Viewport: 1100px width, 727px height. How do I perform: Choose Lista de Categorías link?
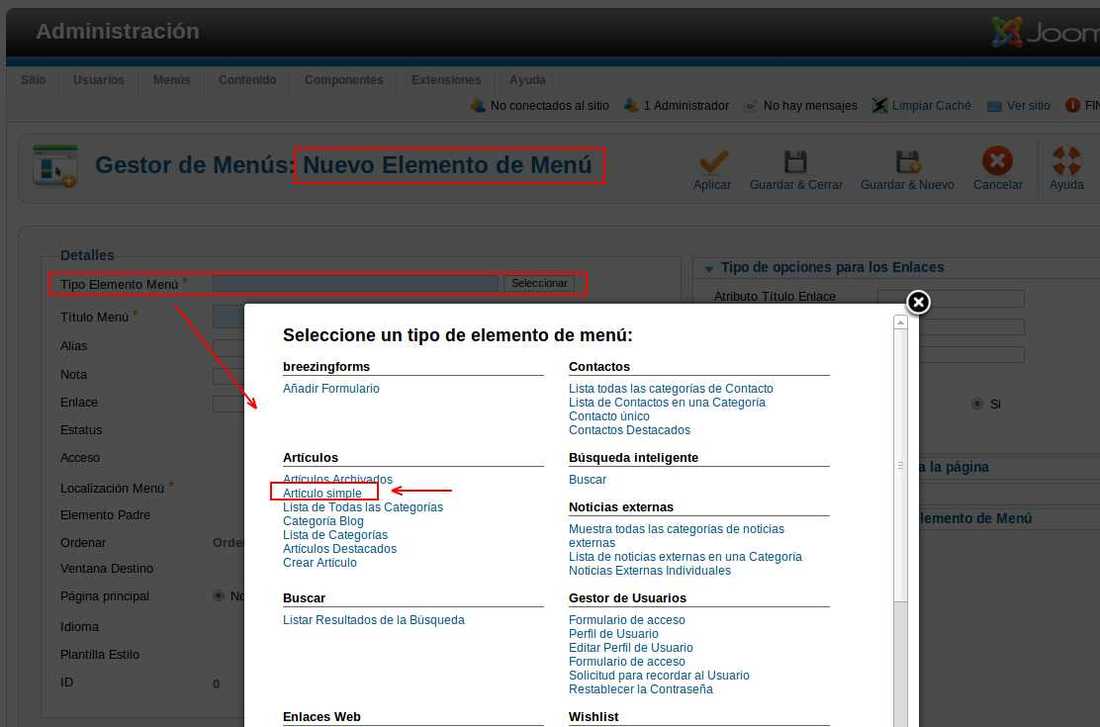(x=335, y=535)
